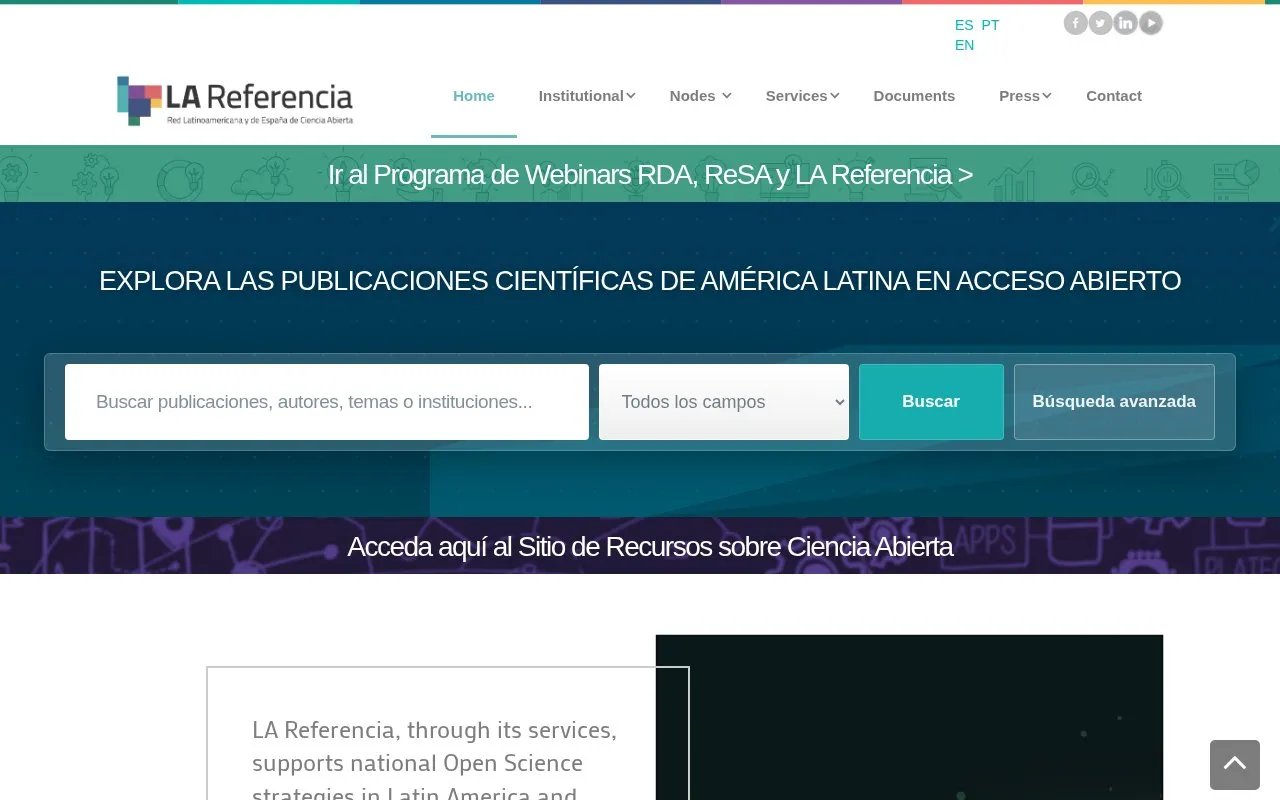This screenshot has width=1280, height=800.
Task: Click the back-to-top arrow button
Action: point(1235,765)
